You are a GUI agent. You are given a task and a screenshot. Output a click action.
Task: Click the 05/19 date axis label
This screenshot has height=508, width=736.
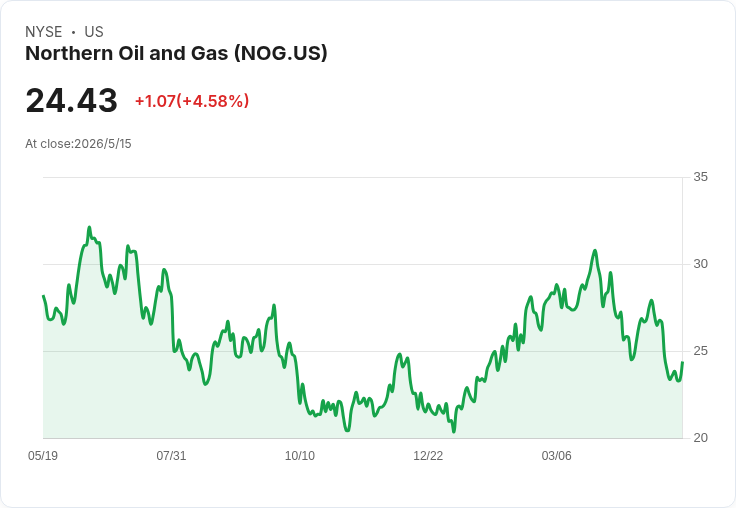pos(43,455)
